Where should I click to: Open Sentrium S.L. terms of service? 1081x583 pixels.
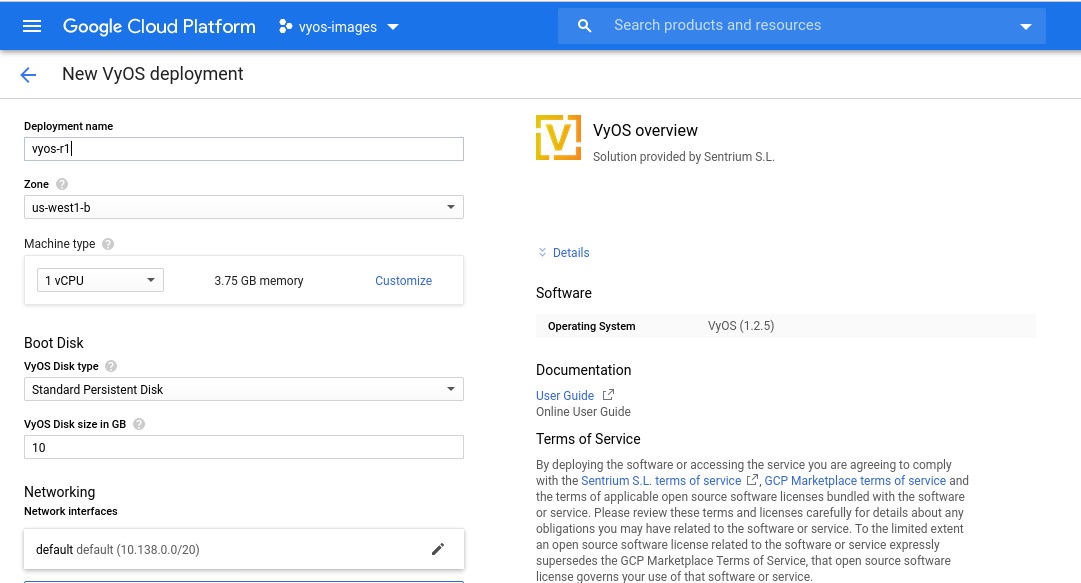(x=661, y=481)
